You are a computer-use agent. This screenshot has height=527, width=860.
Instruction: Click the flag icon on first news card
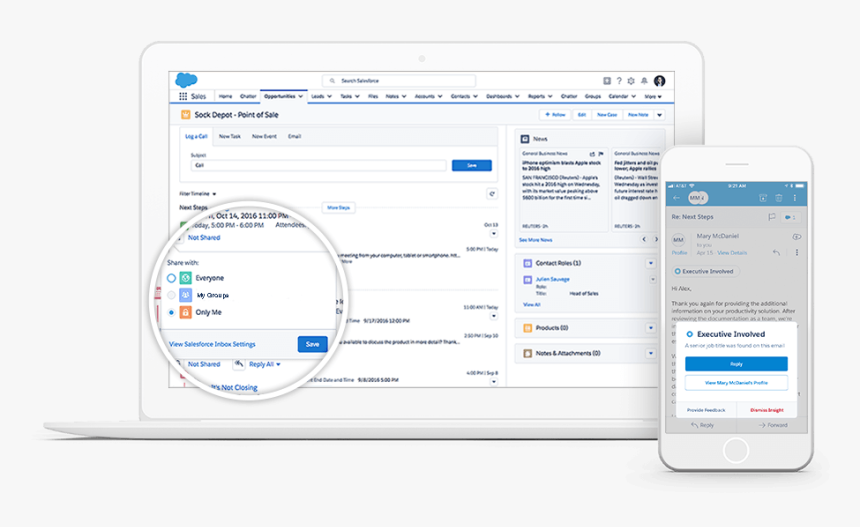coord(601,154)
